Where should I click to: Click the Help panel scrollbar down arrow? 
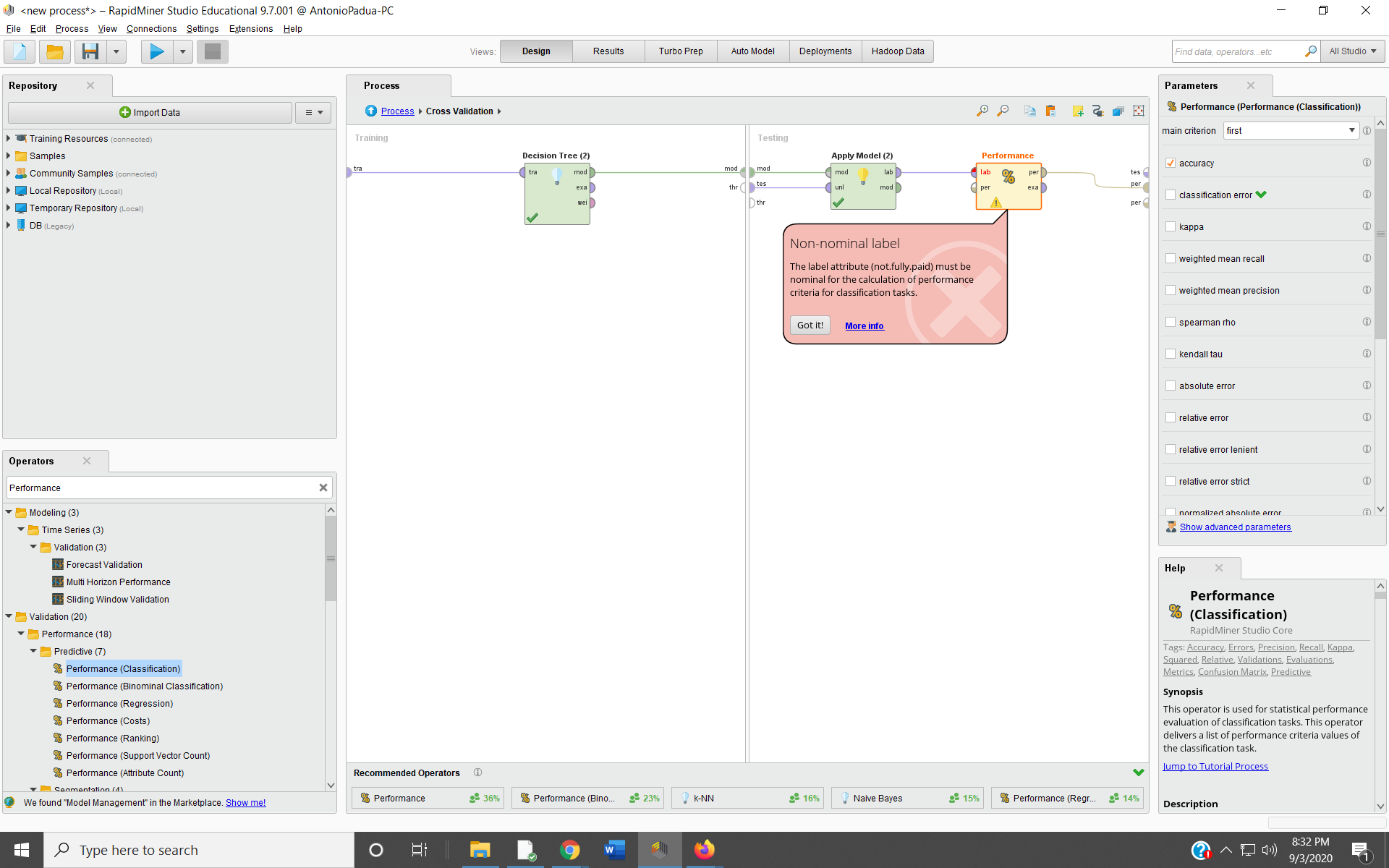coord(1380,807)
